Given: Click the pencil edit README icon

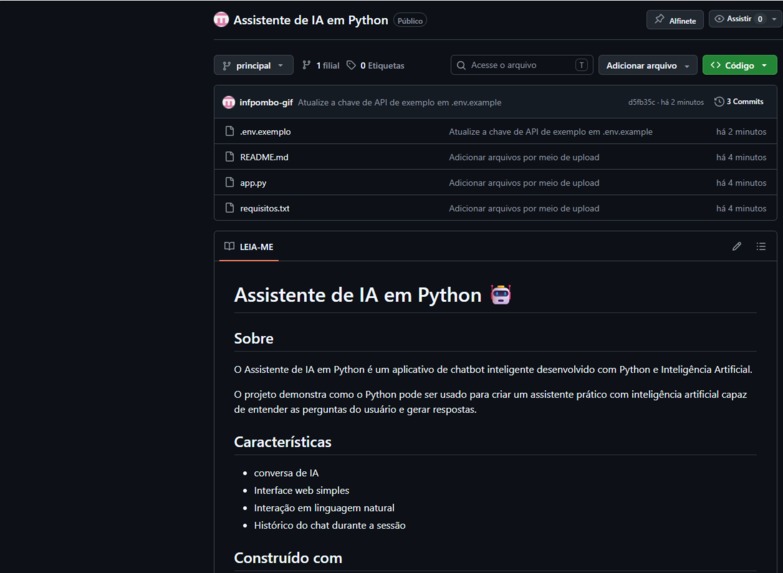Looking at the screenshot, I should pyautogui.click(x=737, y=246).
